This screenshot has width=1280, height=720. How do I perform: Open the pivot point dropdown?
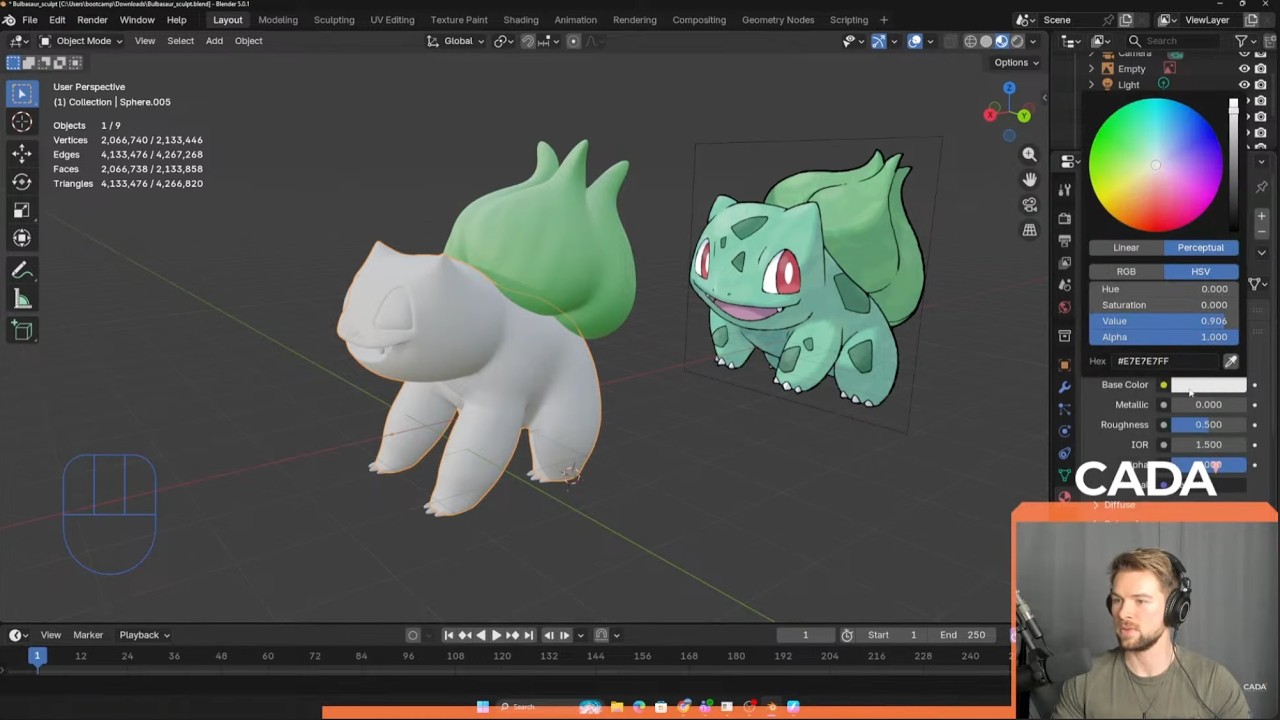point(503,41)
